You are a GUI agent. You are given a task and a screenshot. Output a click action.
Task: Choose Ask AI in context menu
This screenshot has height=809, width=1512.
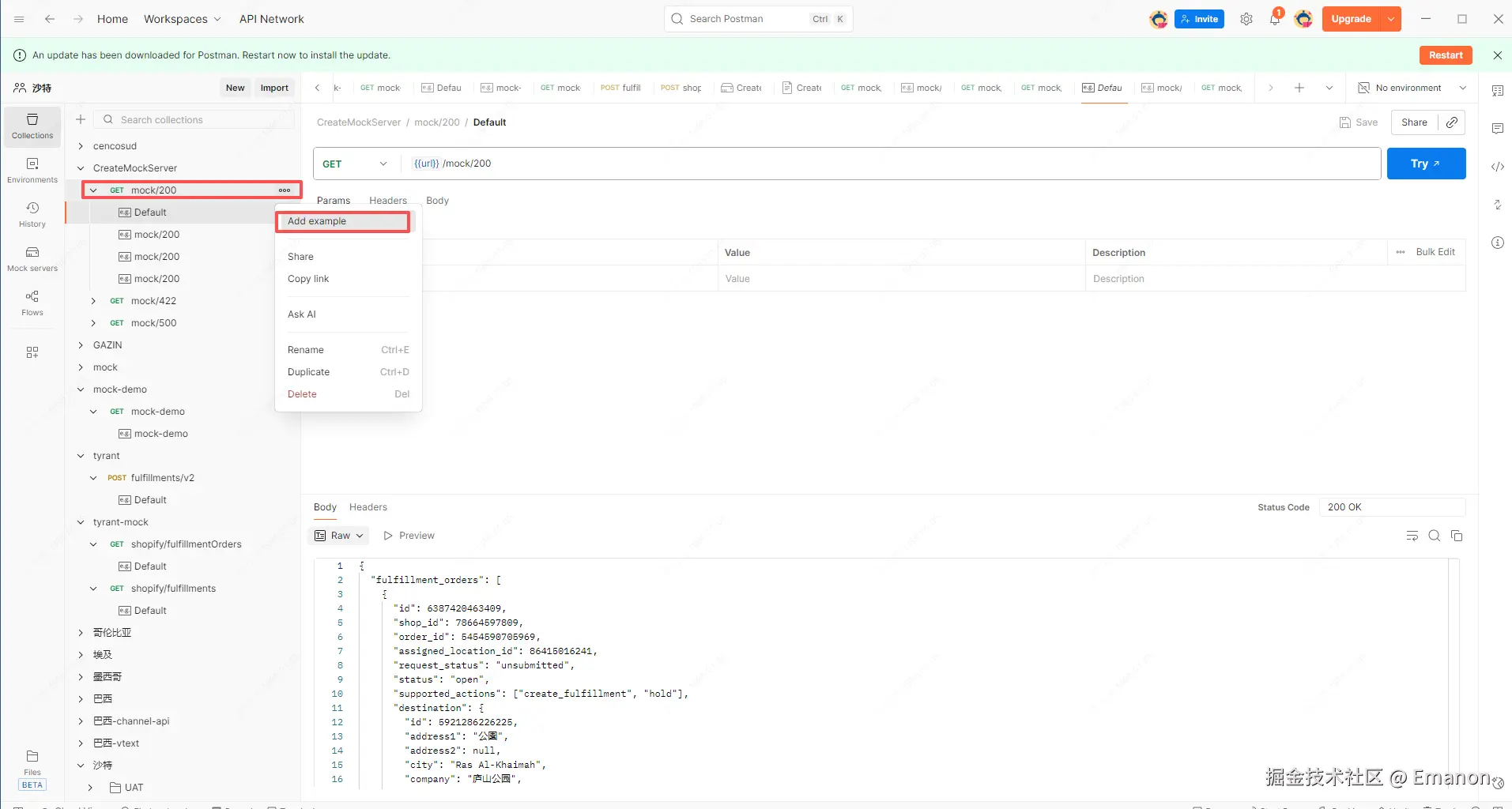tap(348, 314)
